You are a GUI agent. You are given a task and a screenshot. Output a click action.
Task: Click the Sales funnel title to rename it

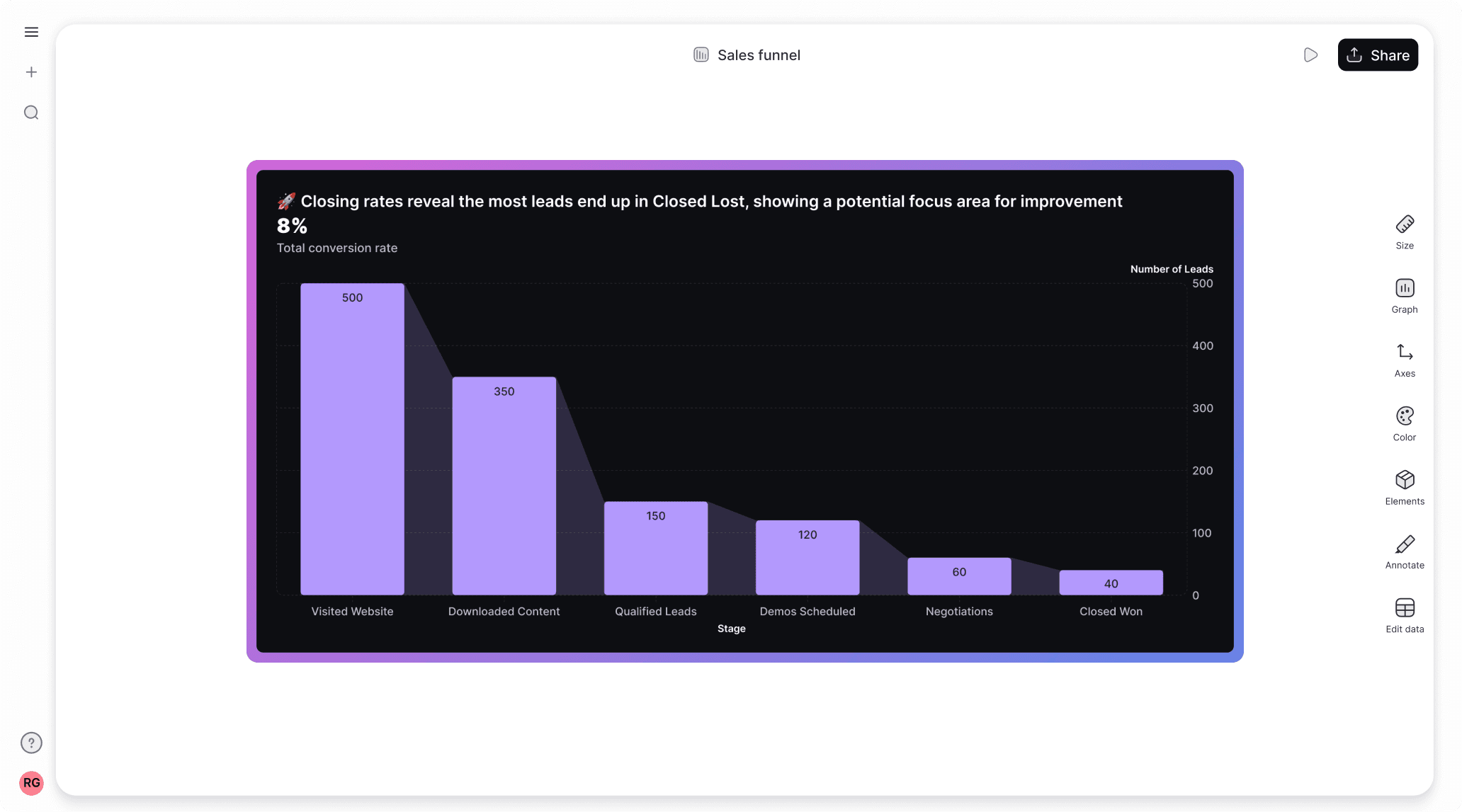coord(759,55)
